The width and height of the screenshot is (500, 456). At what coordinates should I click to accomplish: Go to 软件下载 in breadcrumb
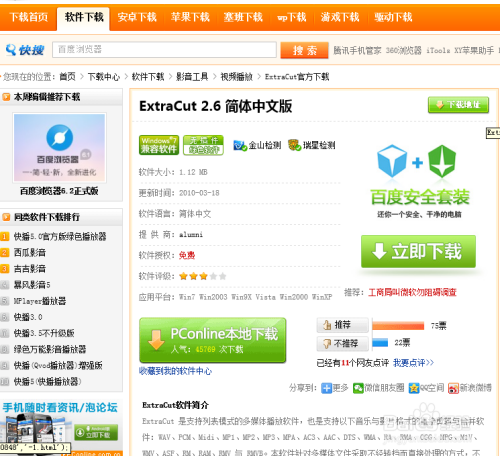148,77
